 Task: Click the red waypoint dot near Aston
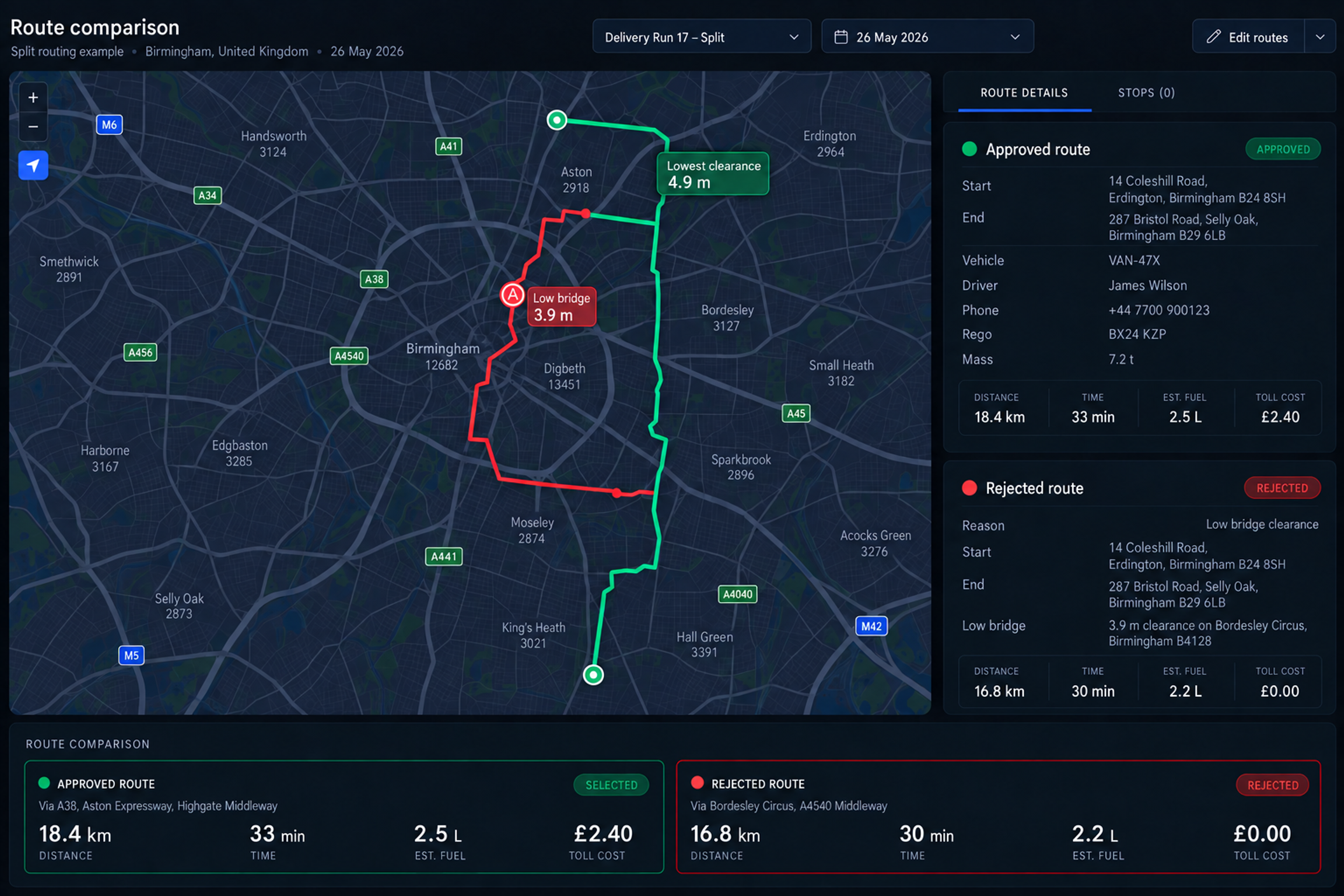tap(586, 214)
